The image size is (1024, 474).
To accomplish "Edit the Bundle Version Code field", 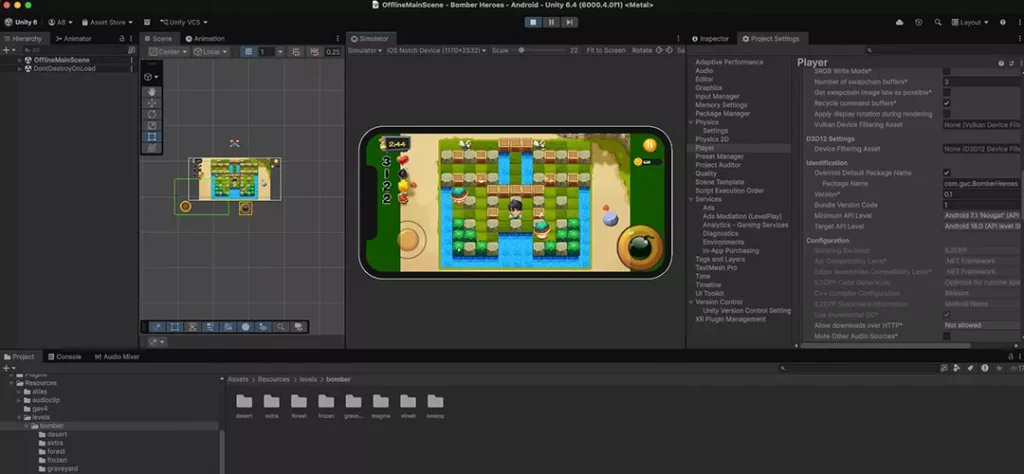I will pyautogui.click(x=982, y=205).
